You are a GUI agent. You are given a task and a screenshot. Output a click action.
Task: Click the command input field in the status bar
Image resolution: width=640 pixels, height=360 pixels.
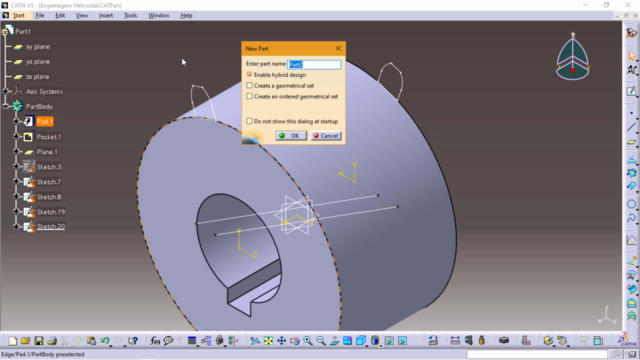pos(537,354)
